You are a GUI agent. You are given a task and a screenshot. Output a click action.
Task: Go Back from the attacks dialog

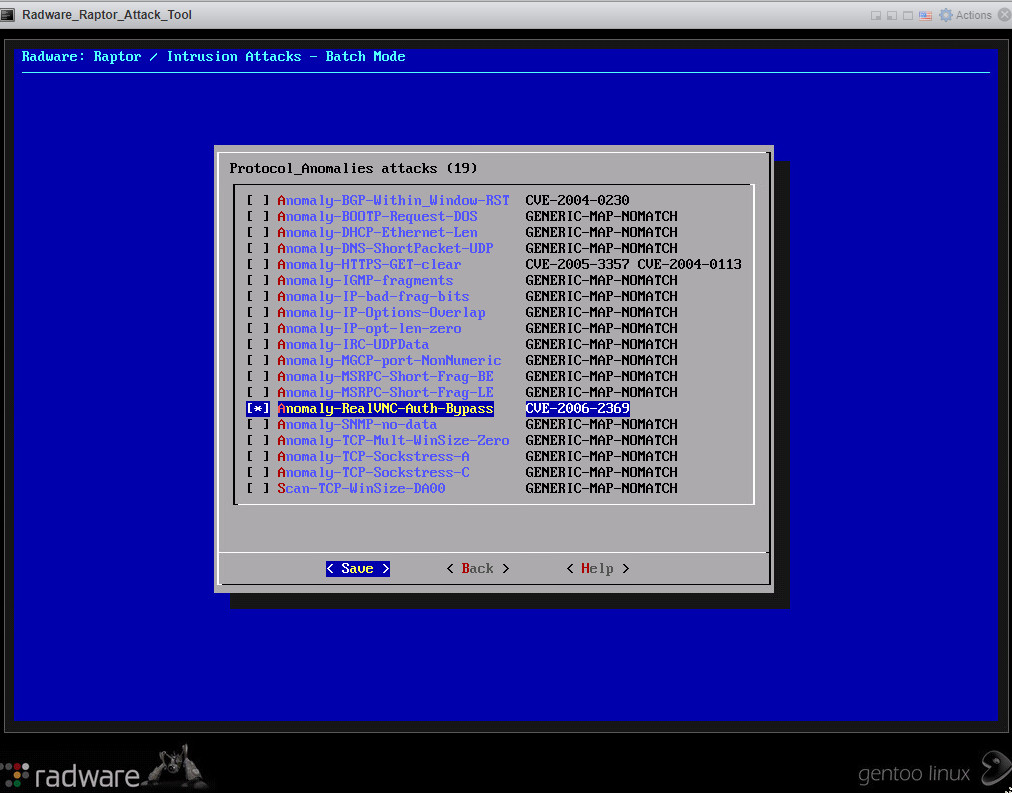478,568
